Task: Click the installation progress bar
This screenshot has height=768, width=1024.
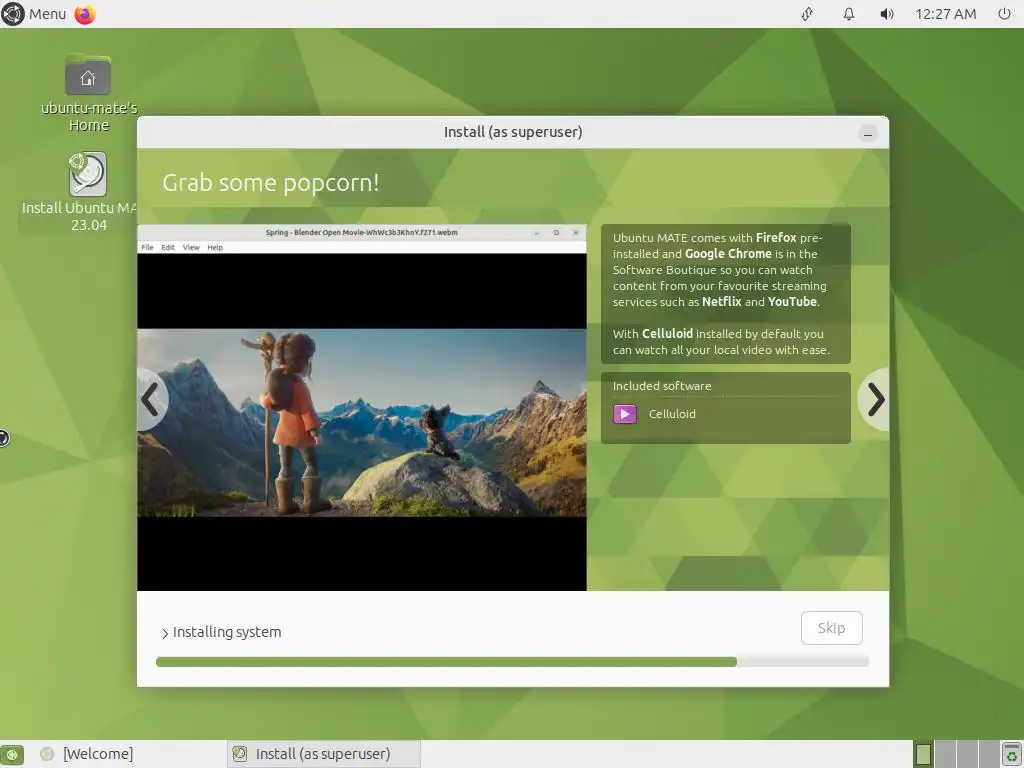Action: 512,662
